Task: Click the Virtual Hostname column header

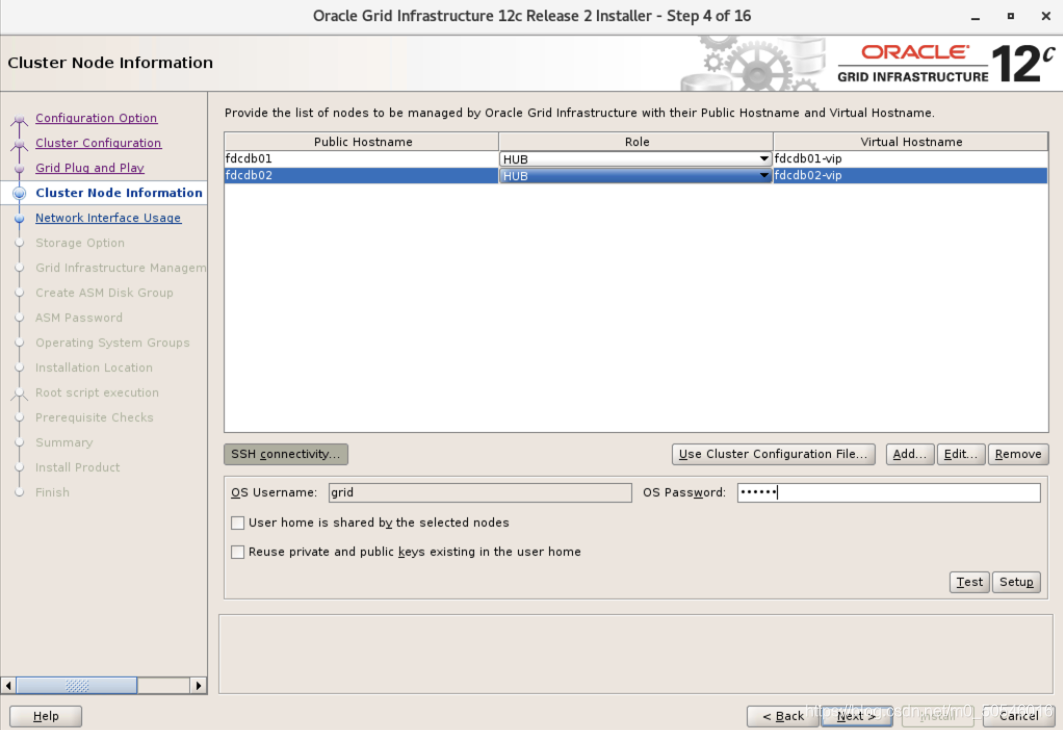Action: pyautogui.click(x=911, y=142)
